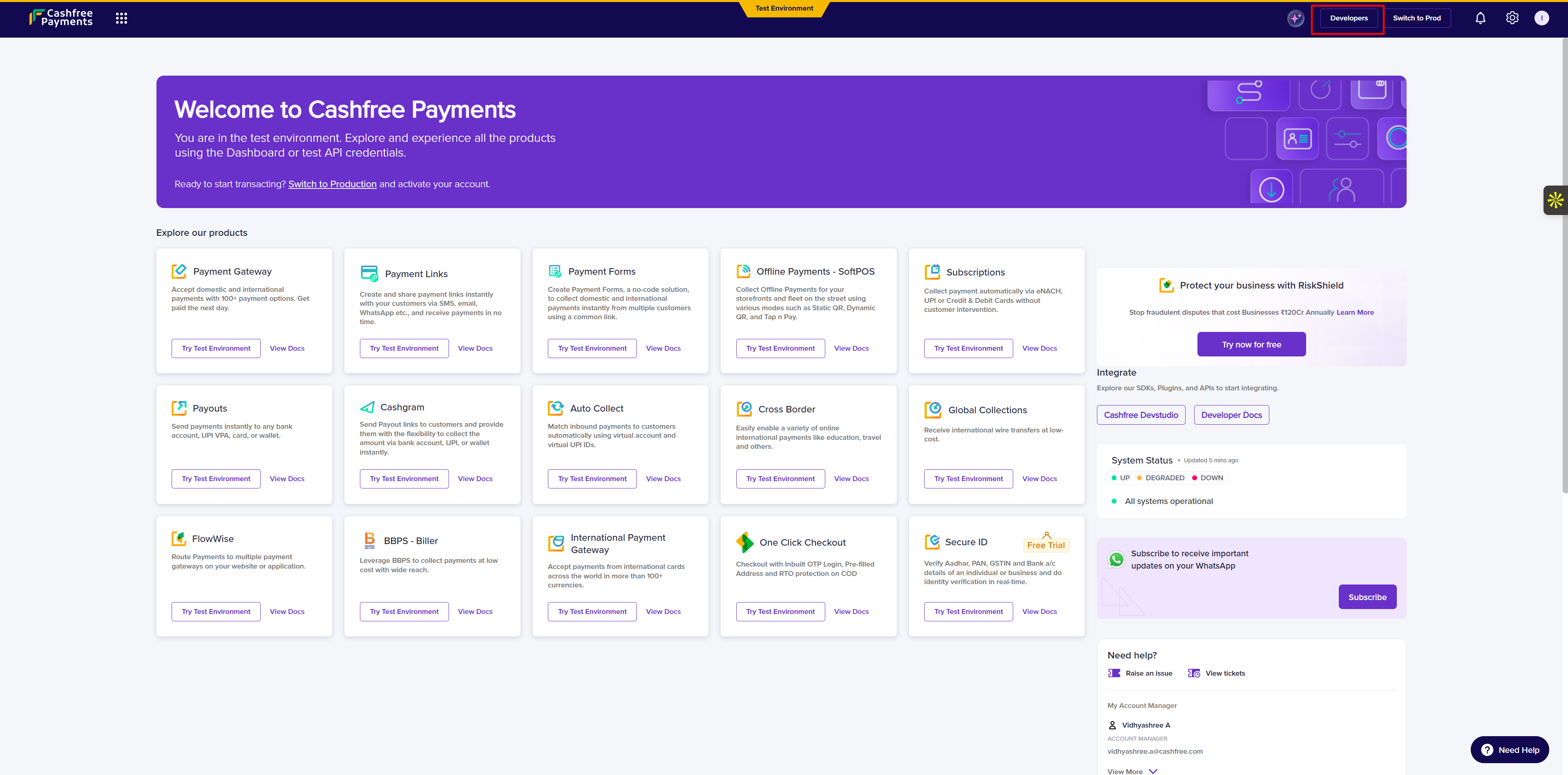
Task: Open the AI sparkle assistant icon
Action: [1295, 18]
